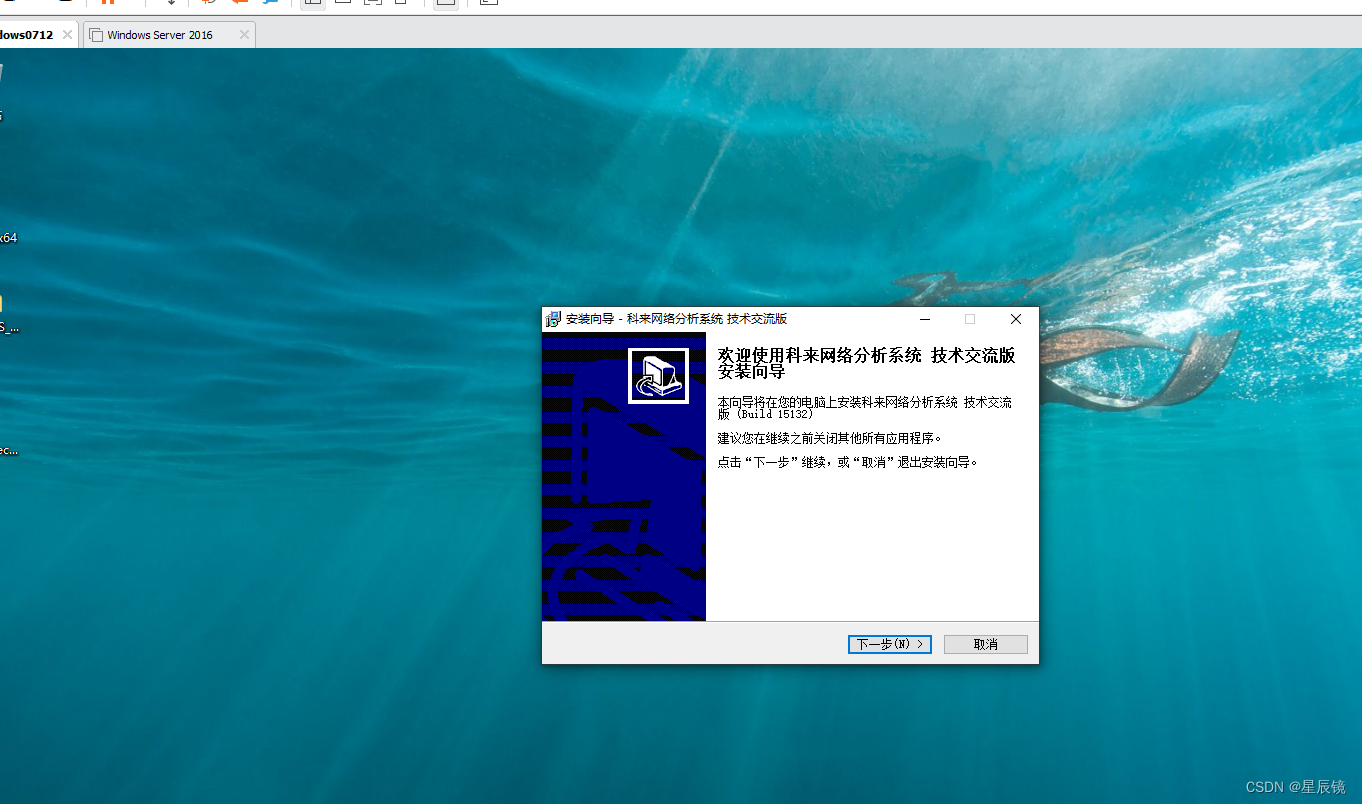Click the 下一步(N) button in the installer
This screenshot has height=804, width=1362.
coord(889,645)
